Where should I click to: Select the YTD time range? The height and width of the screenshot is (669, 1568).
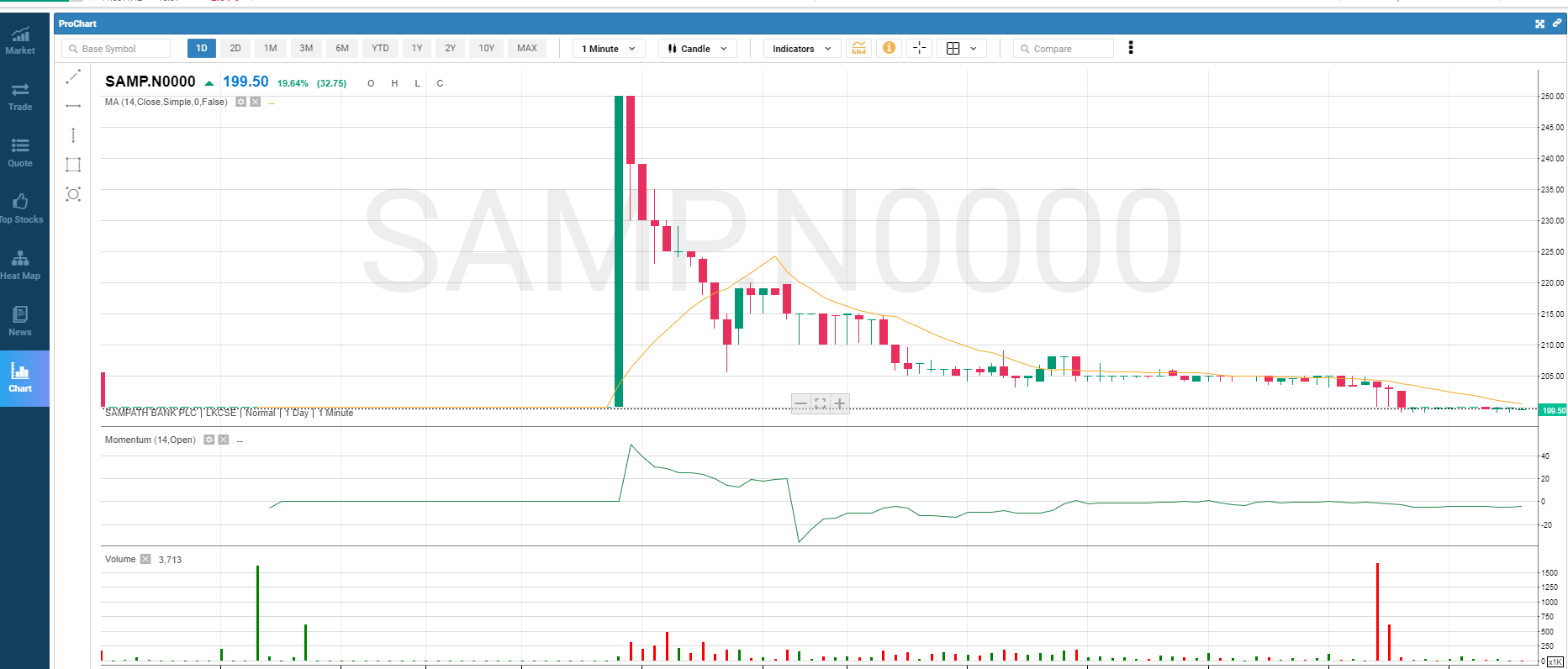tap(380, 48)
